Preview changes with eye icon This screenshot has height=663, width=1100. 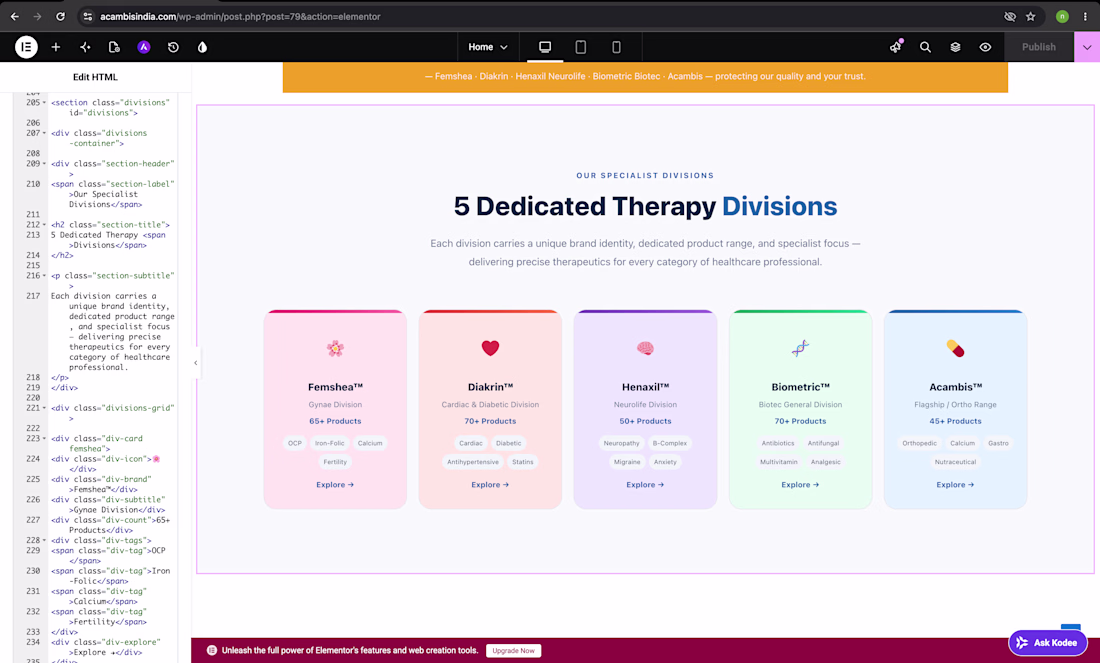[986, 47]
